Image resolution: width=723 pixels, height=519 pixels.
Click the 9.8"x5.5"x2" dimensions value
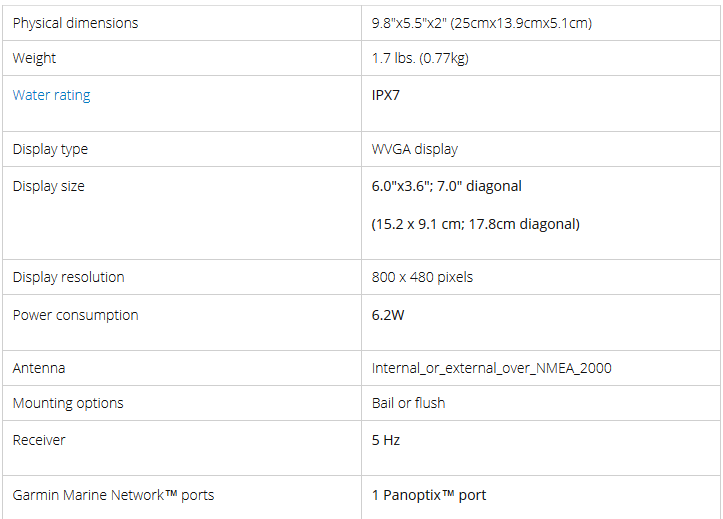(x=481, y=23)
